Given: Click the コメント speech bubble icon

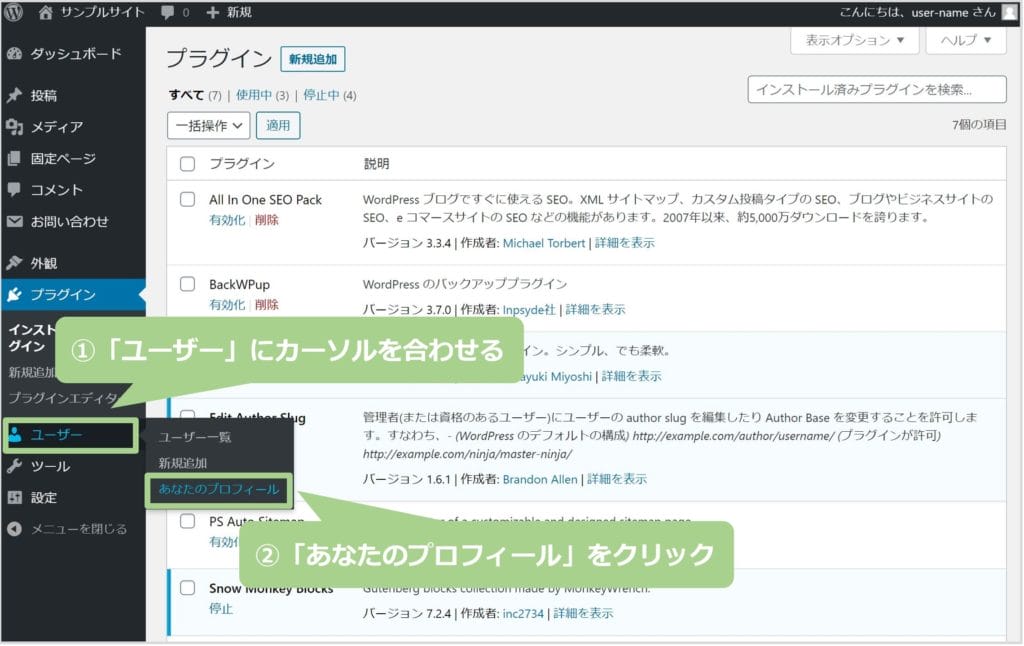Looking at the screenshot, I should (x=14, y=190).
